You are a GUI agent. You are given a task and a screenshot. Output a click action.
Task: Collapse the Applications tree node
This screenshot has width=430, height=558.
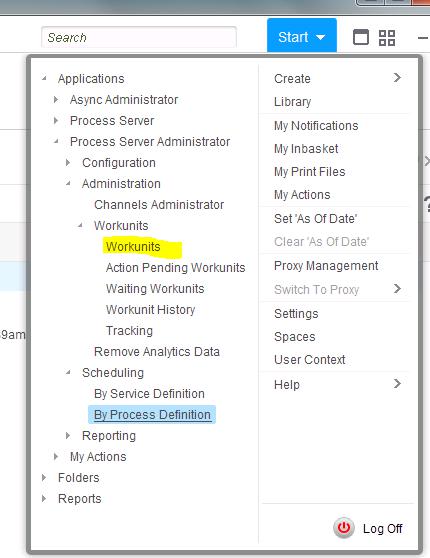pyautogui.click(x=44, y=79)
